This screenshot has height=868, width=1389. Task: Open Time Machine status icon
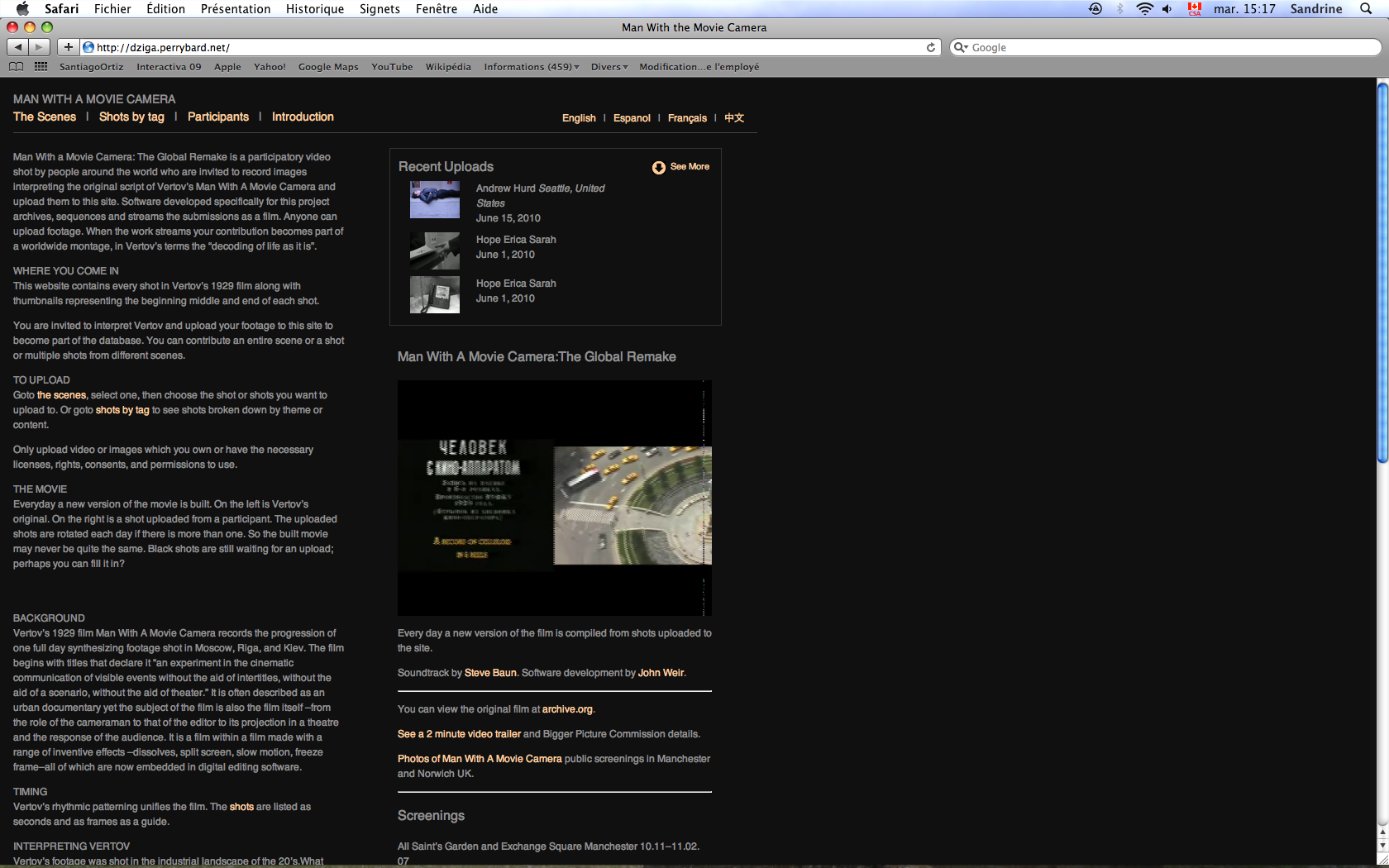1095,8
